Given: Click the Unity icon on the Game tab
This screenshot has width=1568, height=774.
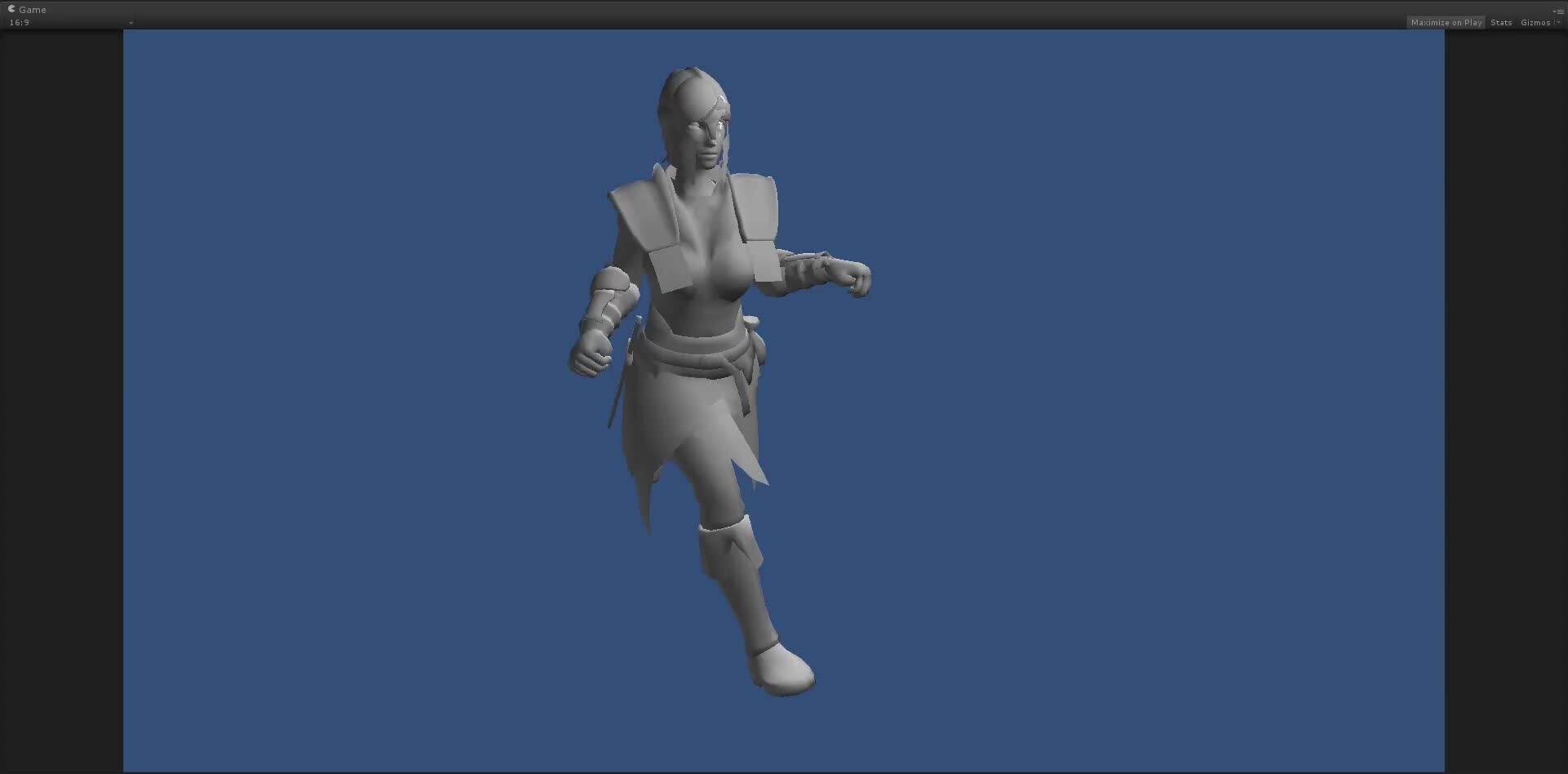Looking at the screenshot, I should click(x=10, y=9).
